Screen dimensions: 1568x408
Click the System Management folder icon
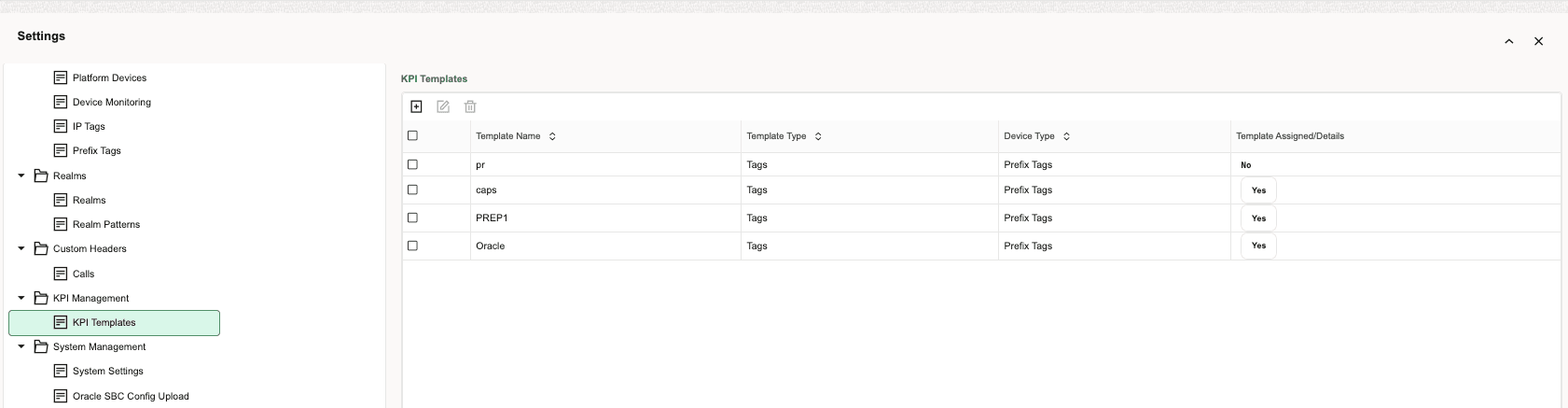pyautogui.click(x=41, y=346)
